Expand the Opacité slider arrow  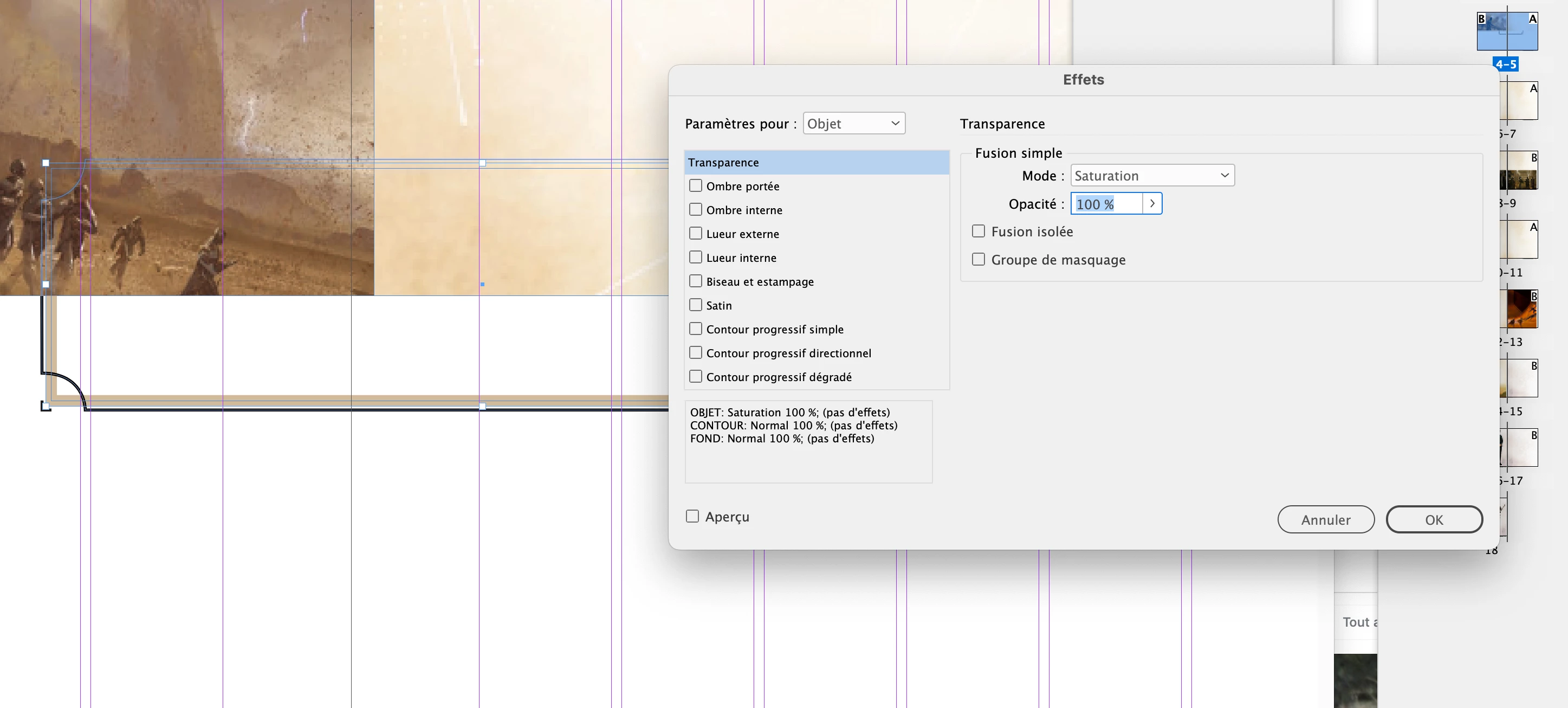pos(1152,204)
